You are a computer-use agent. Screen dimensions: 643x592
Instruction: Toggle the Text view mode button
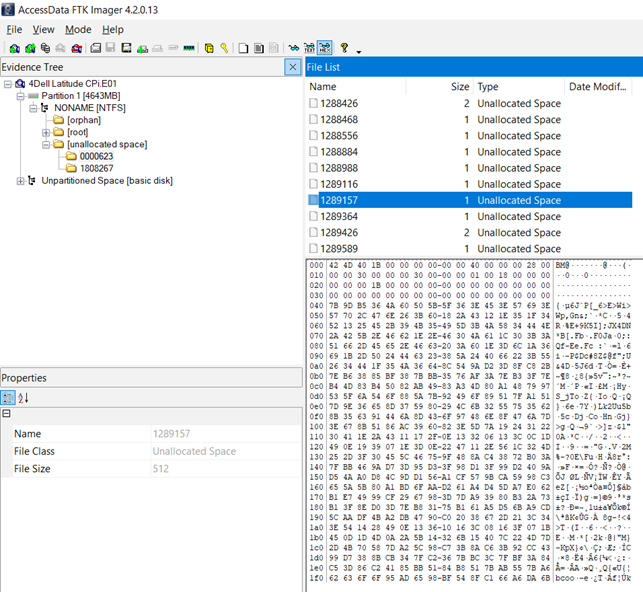(x=309, y=48)
